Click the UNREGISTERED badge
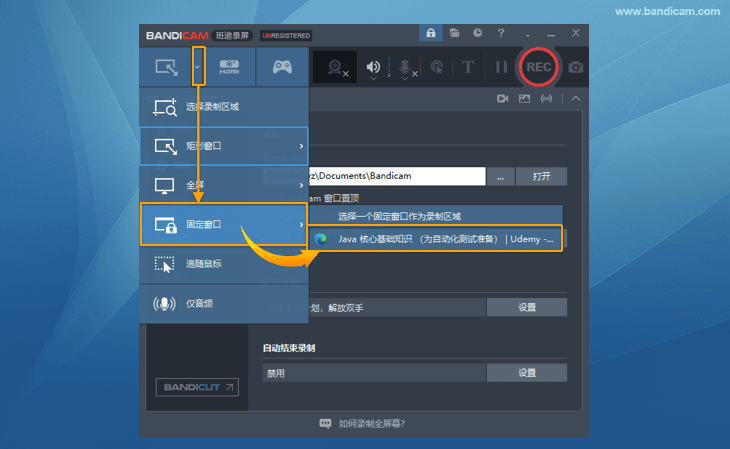This screenshot has height=449, width=730. pyautogui.click(x=286, y=35)
